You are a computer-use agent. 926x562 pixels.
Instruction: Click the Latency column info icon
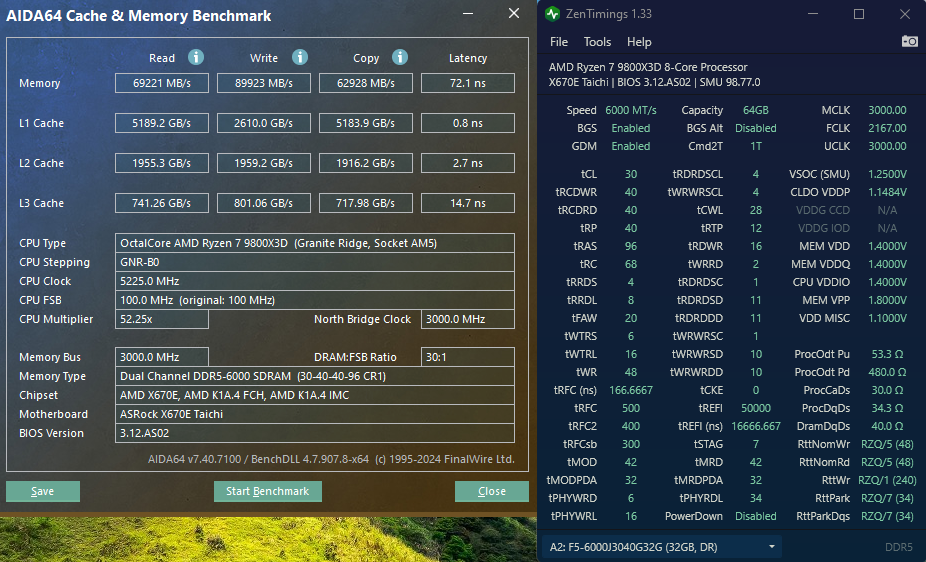(x=468, y=58)
